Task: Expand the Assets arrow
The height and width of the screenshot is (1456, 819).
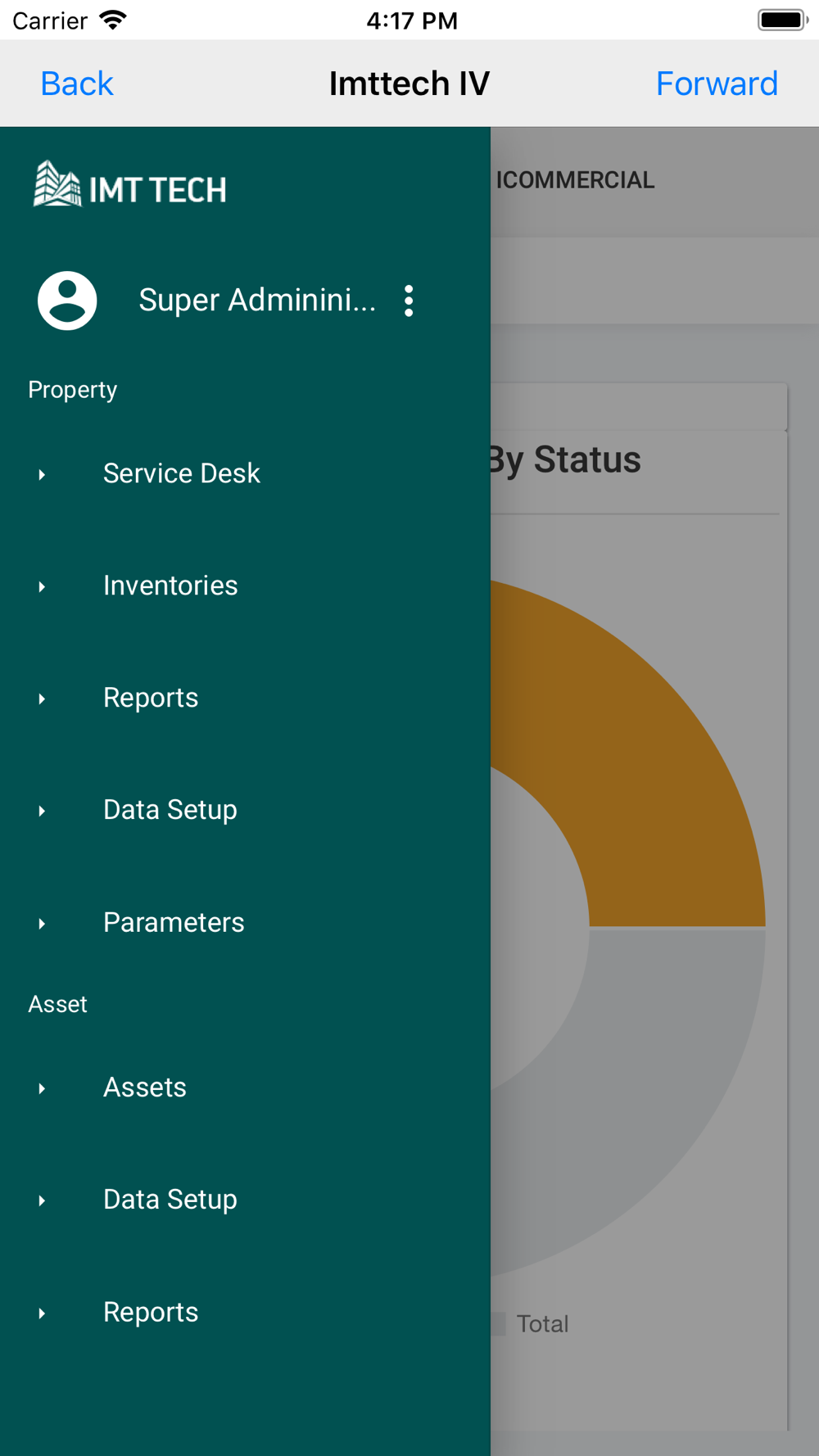Action: pyautogui.click(x=42, y=1088)
